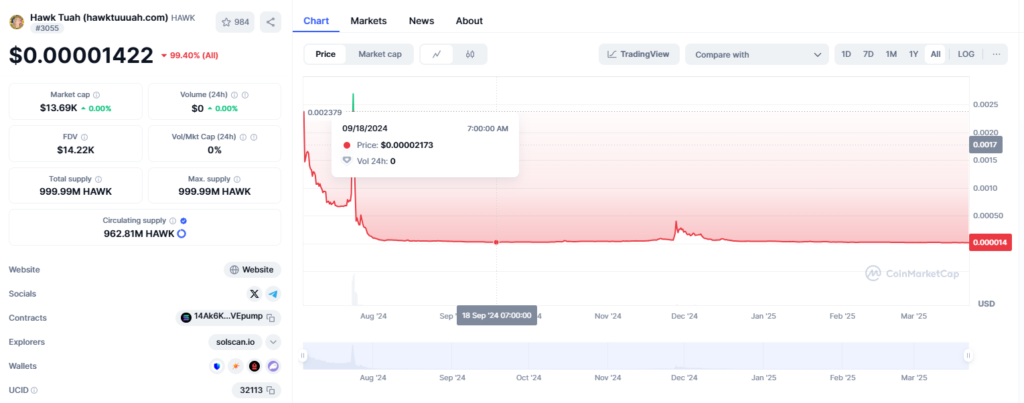This screenshot has width=1024, height=403.
Task: Toggle LOG scale on the chart
Action: pos(966,54)
